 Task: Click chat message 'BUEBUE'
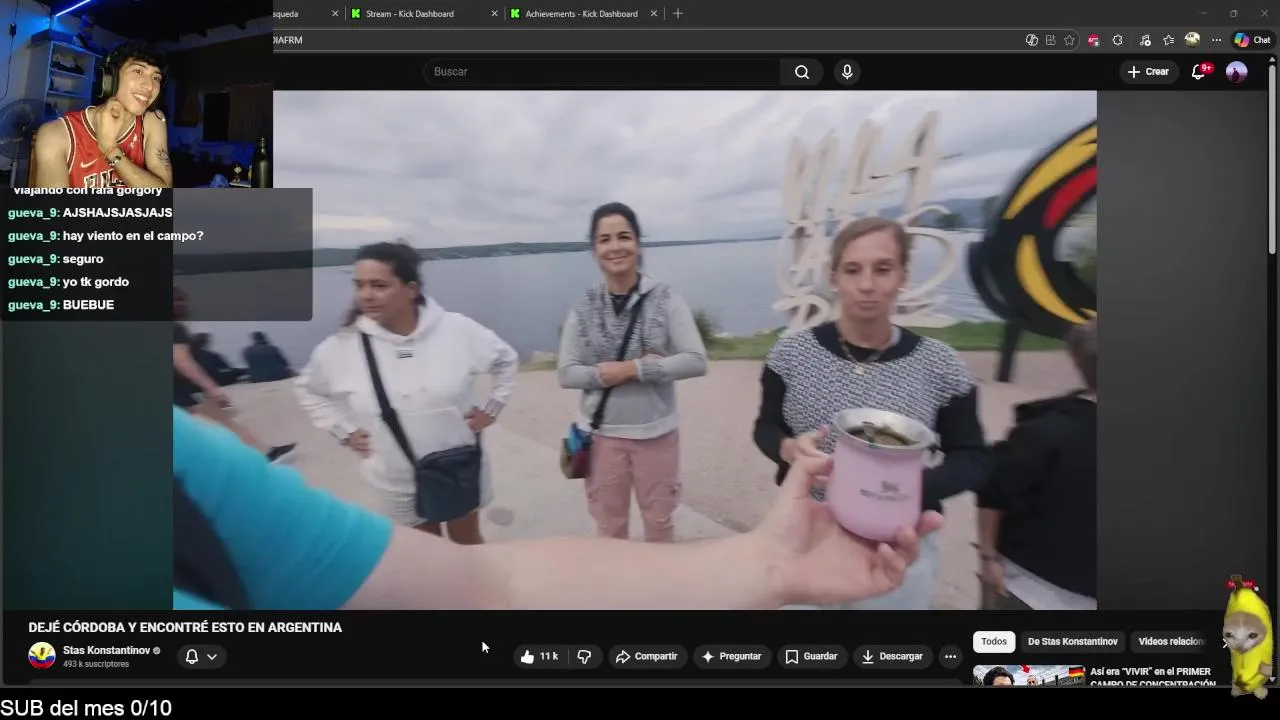pos(88,305)
